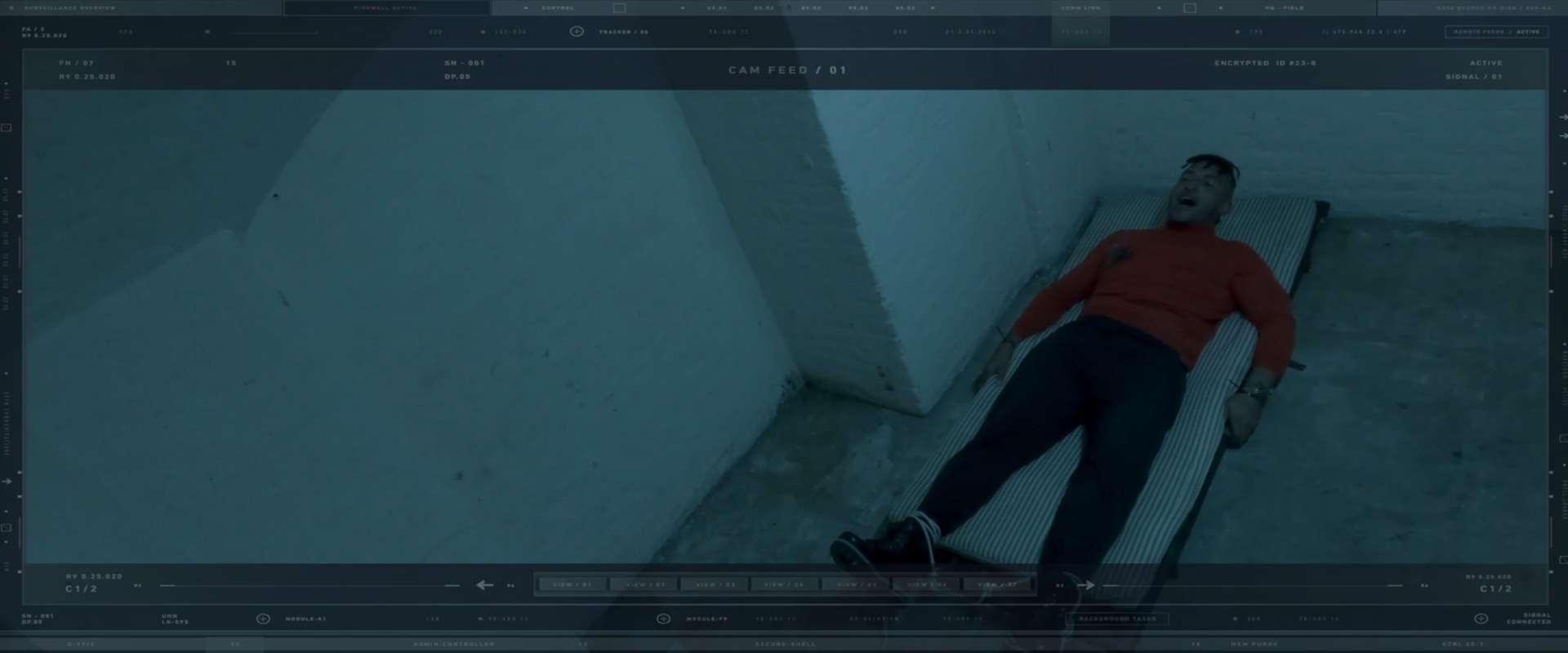
Task: Toggle the checkbox next to CONTROL
Action: (x=619, y=8)
